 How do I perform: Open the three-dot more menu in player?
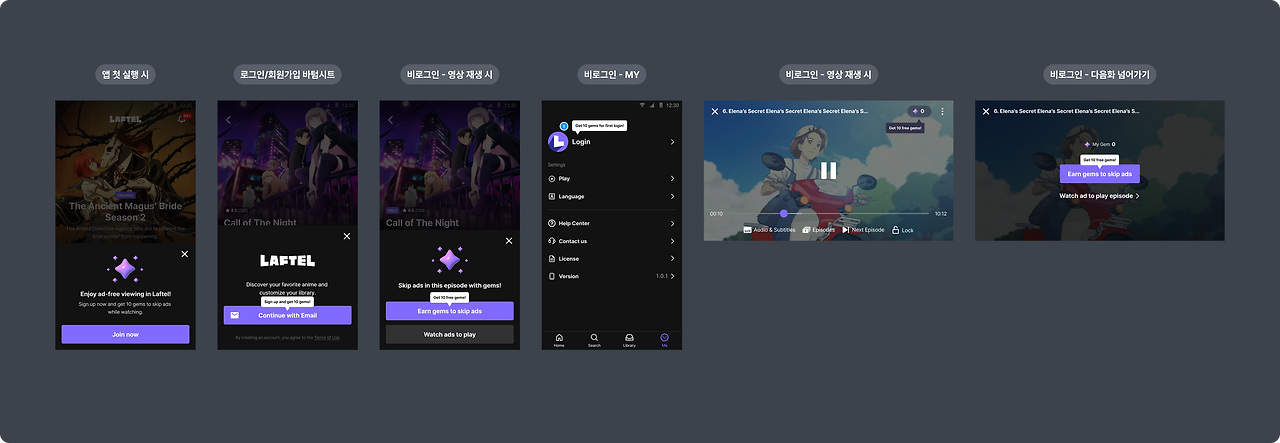pos(942,111)
